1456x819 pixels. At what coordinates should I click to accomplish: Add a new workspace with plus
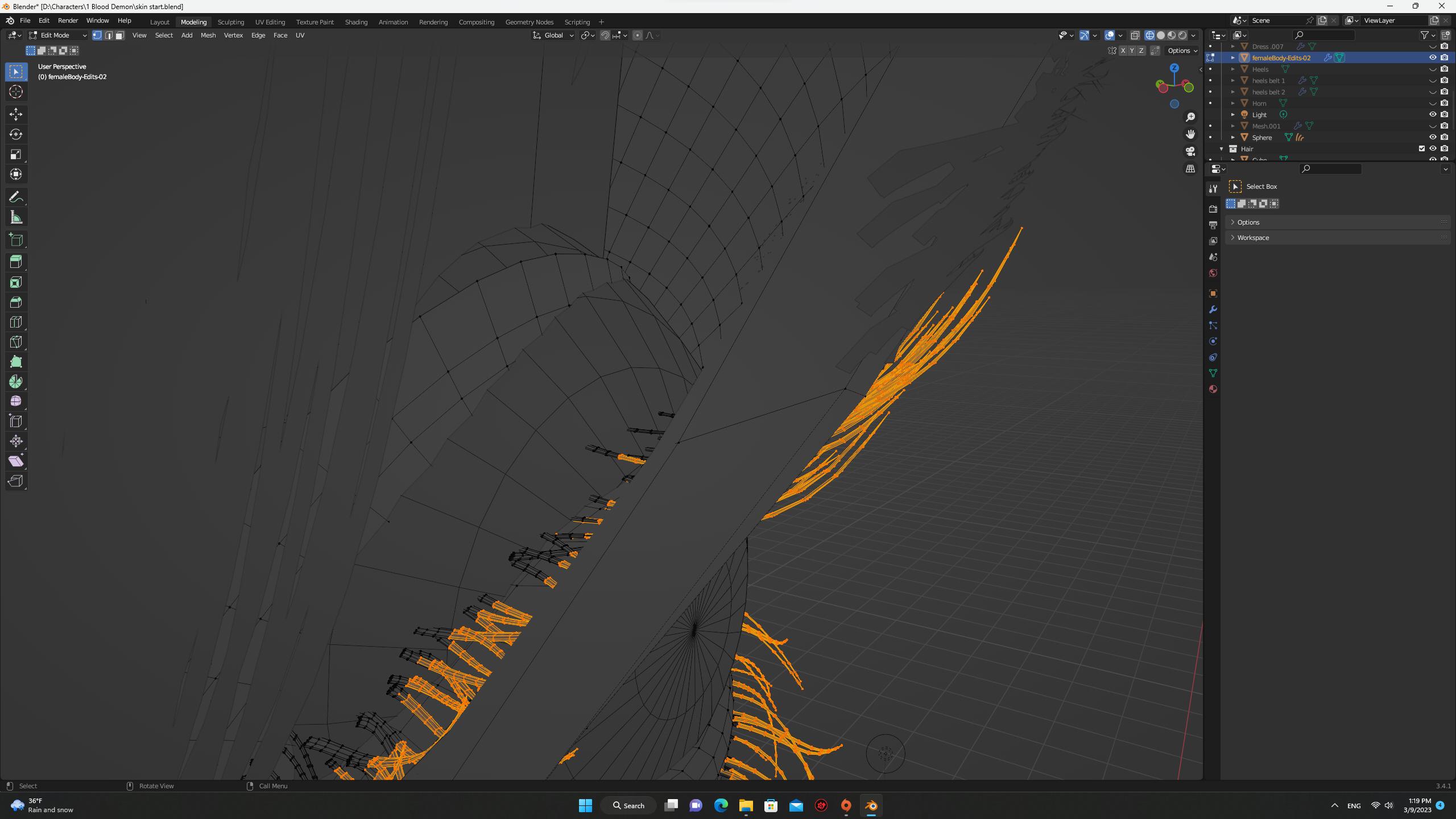pos(601,22)
